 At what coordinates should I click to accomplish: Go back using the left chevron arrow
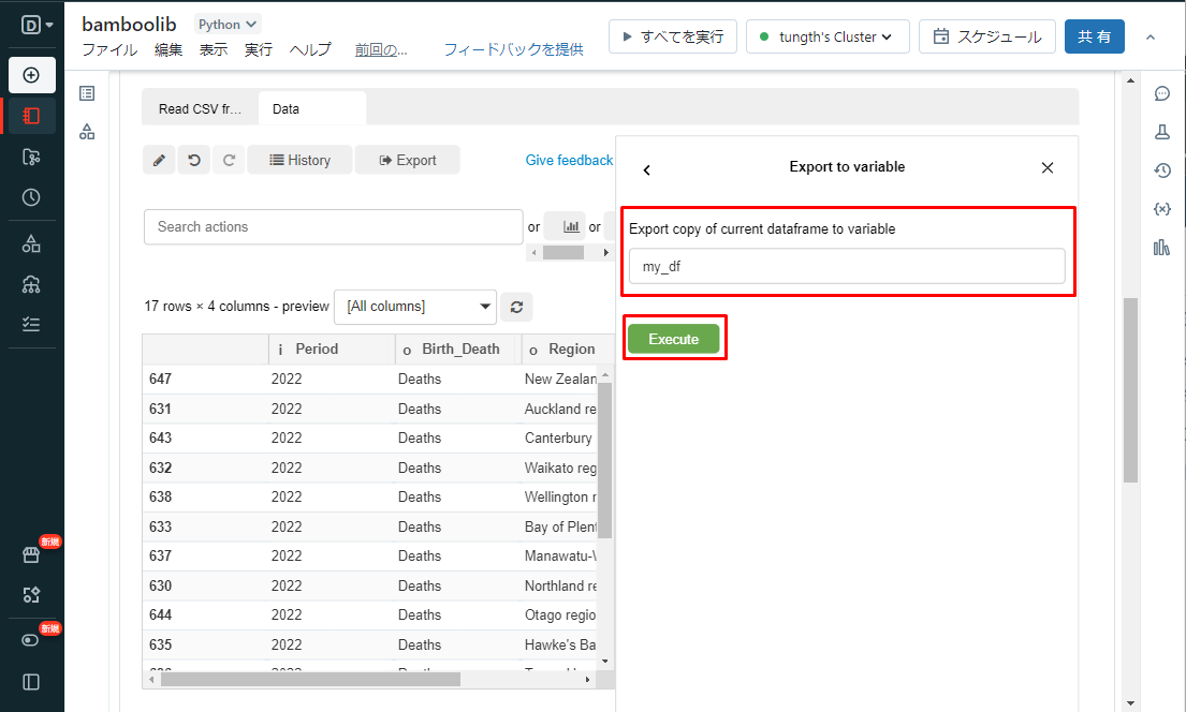[647, 169]
